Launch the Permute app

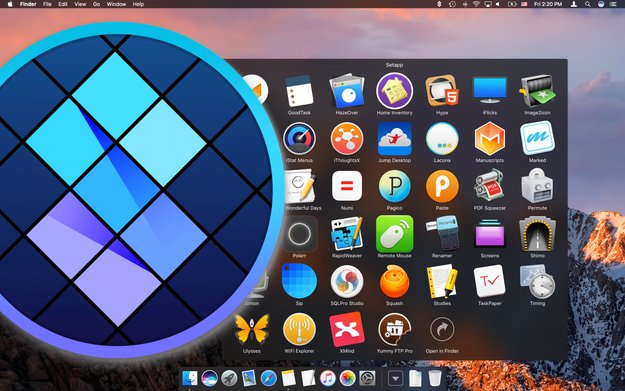537,186
